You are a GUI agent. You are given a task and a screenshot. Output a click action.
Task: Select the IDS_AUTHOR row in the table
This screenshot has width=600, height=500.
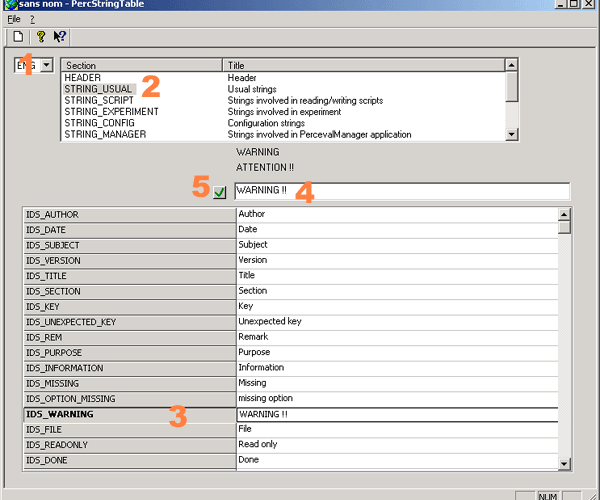[x=128, y=215]
